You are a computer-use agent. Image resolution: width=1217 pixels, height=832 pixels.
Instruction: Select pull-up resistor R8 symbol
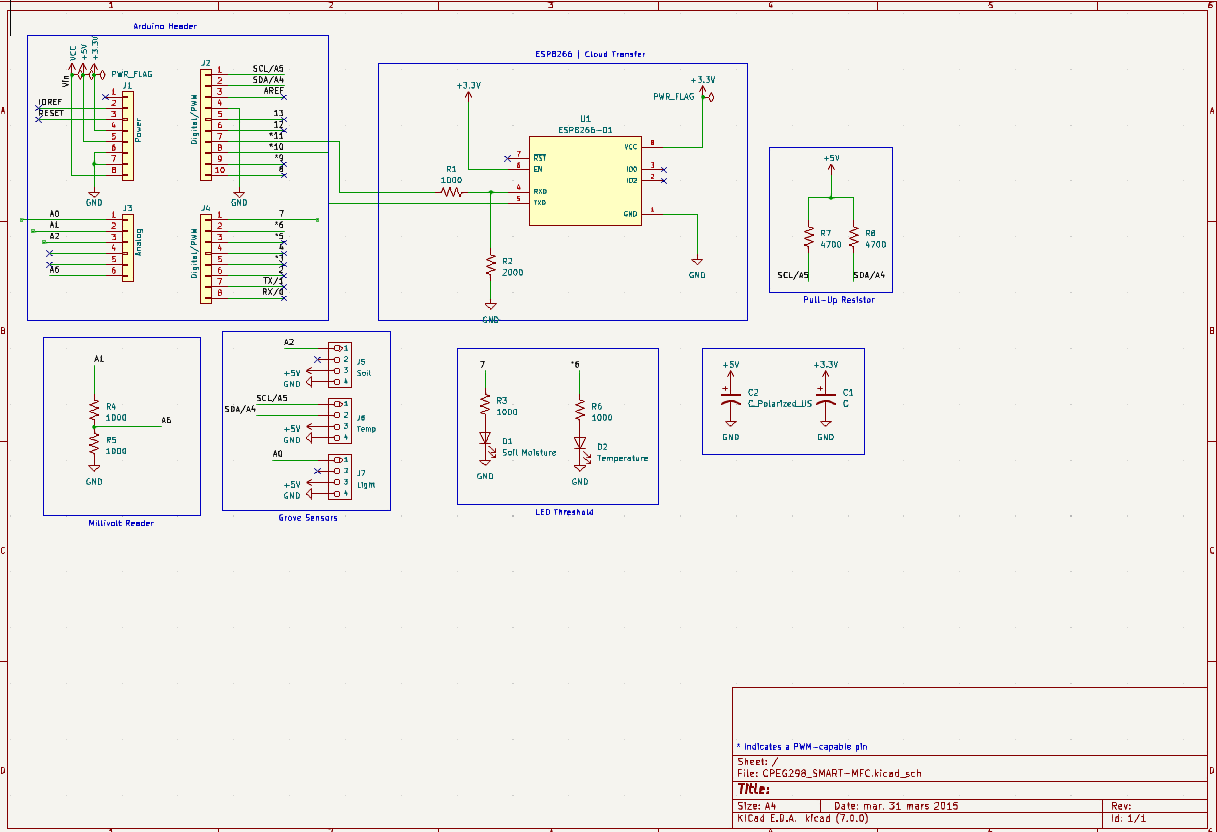853,237
